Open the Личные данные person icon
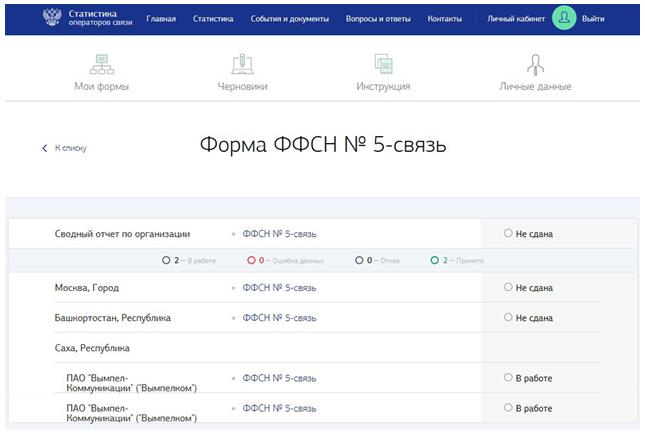 coord(535,65)
